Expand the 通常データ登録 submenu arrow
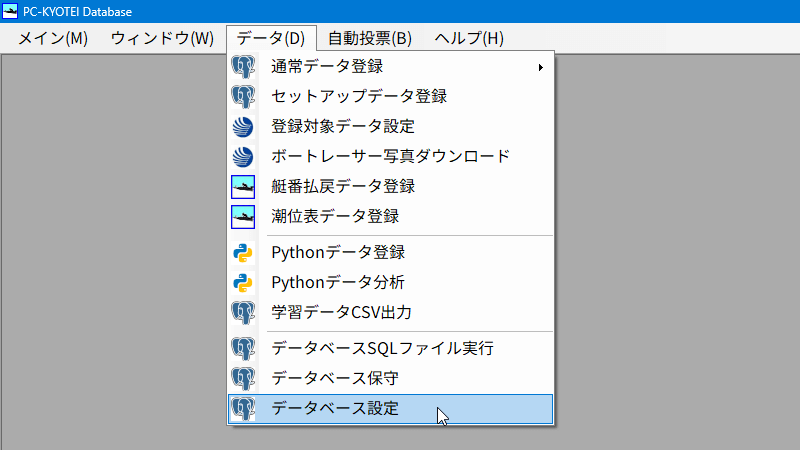This screenshot has height=450, width=800. coord(541,67)
